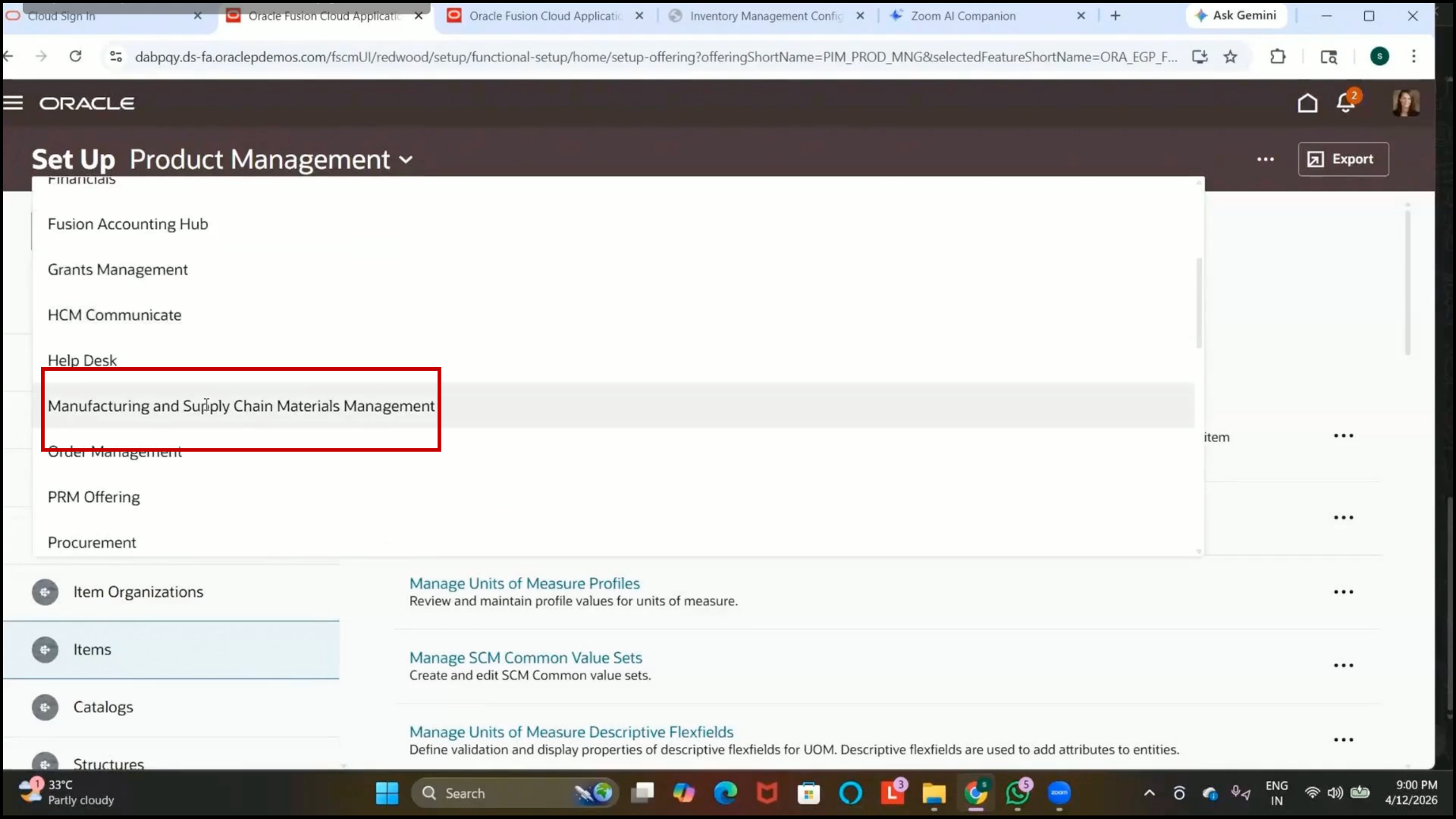Open Zoom app from the taskbar
The width and height of the screenshot is (1456, 819).
[1059, 793]
